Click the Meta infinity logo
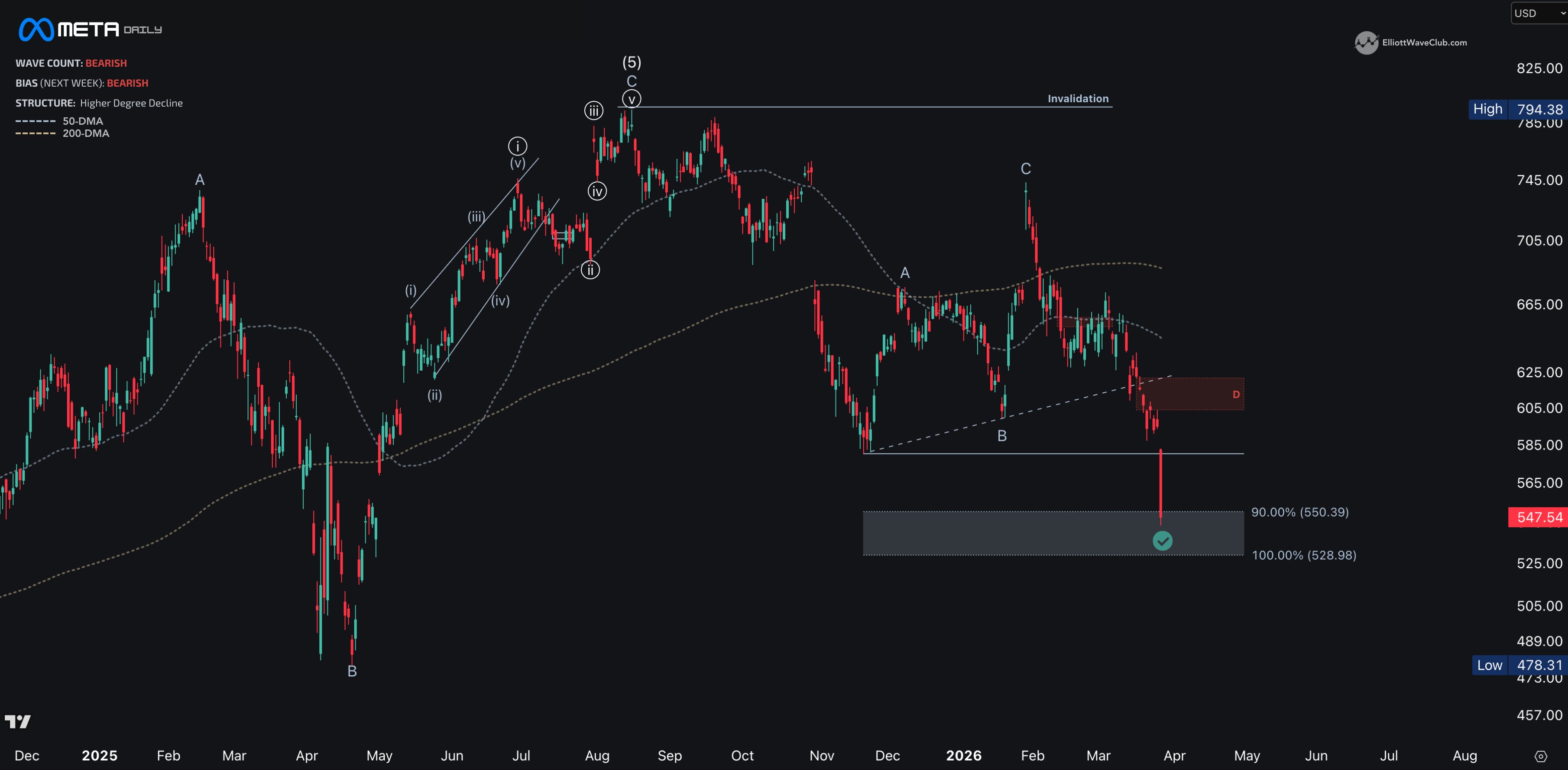Viewport: 1568px width, 770px height. 36,29
